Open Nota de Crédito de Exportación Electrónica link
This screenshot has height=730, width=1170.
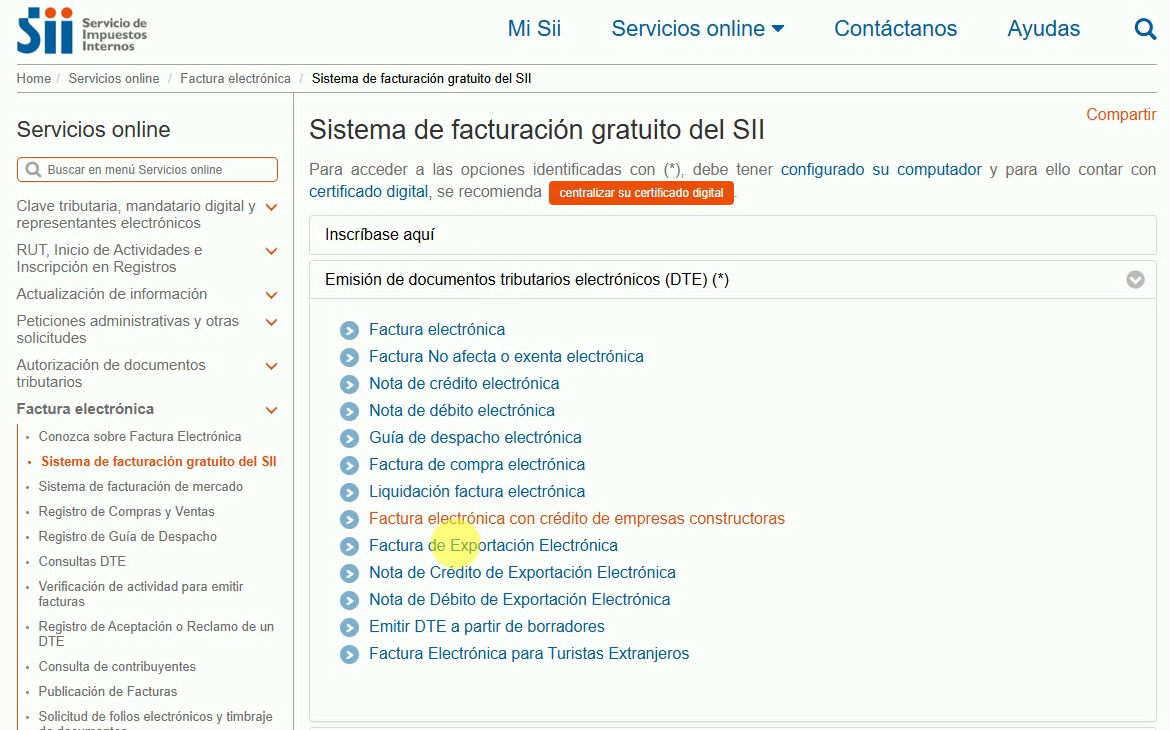pyautogui.click(x=522, y=572)
